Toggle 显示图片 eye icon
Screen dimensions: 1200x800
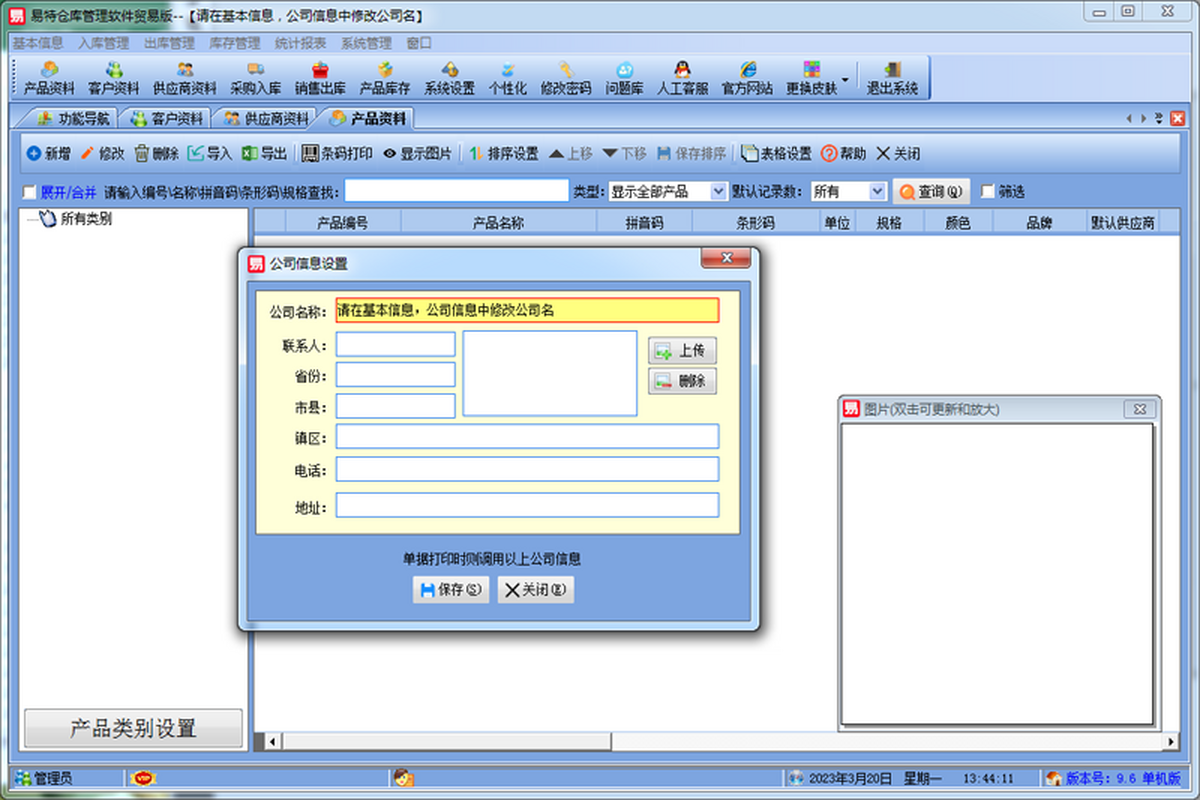[x=417, y=154]
